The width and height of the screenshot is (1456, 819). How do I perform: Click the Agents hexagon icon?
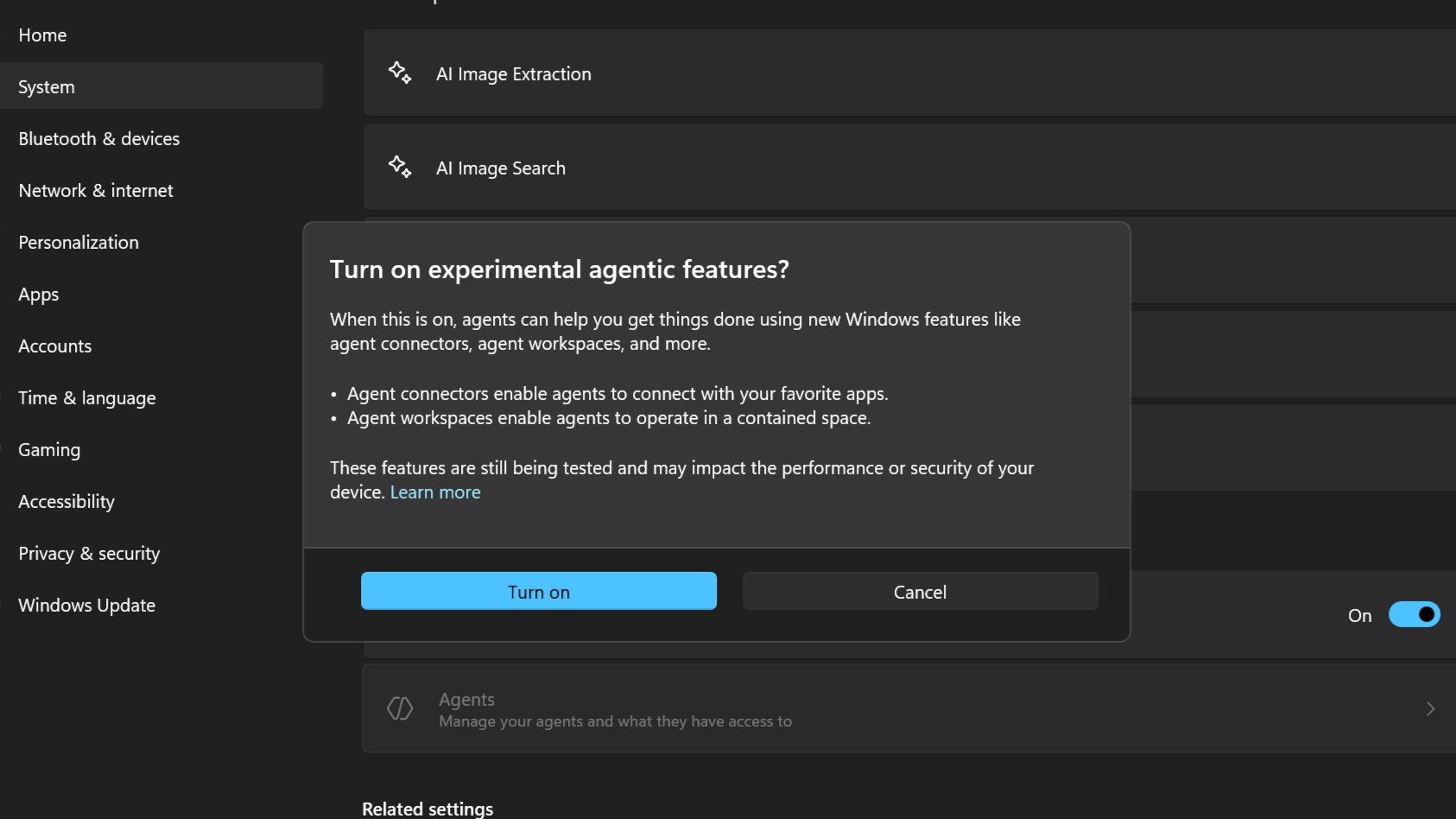(x=399, y=708)
